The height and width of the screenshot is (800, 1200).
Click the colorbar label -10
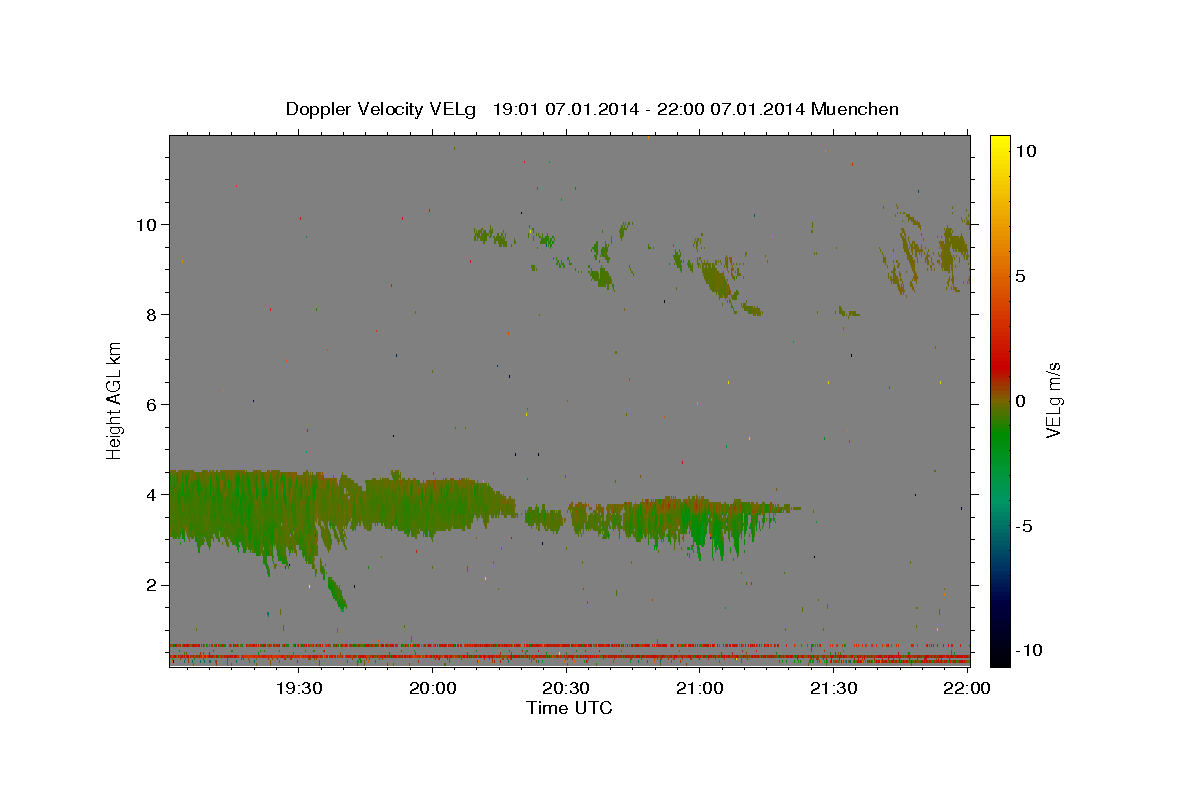[1028, 651]
